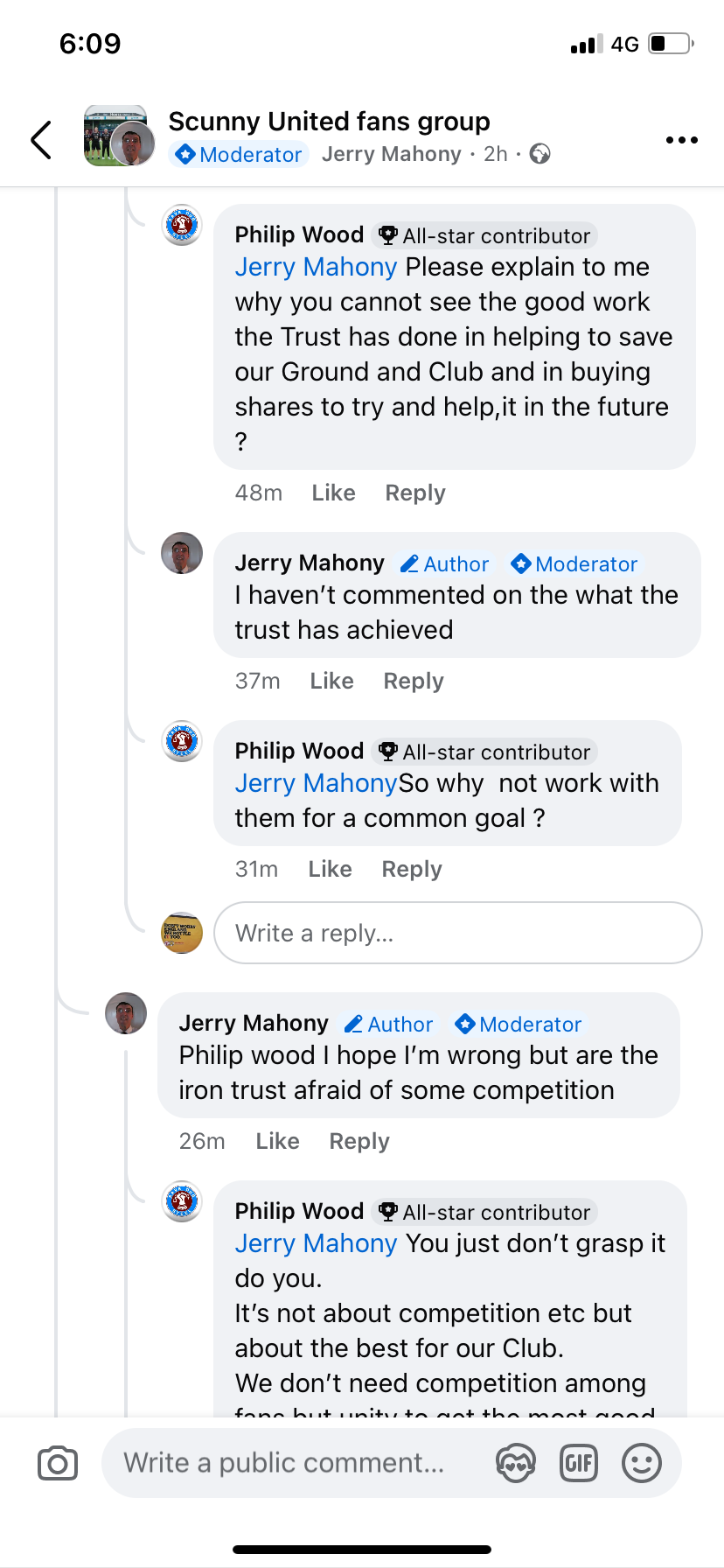Tap the Write a reply field
This screenshot has width=724, height=1568.
tap(457, 933)
